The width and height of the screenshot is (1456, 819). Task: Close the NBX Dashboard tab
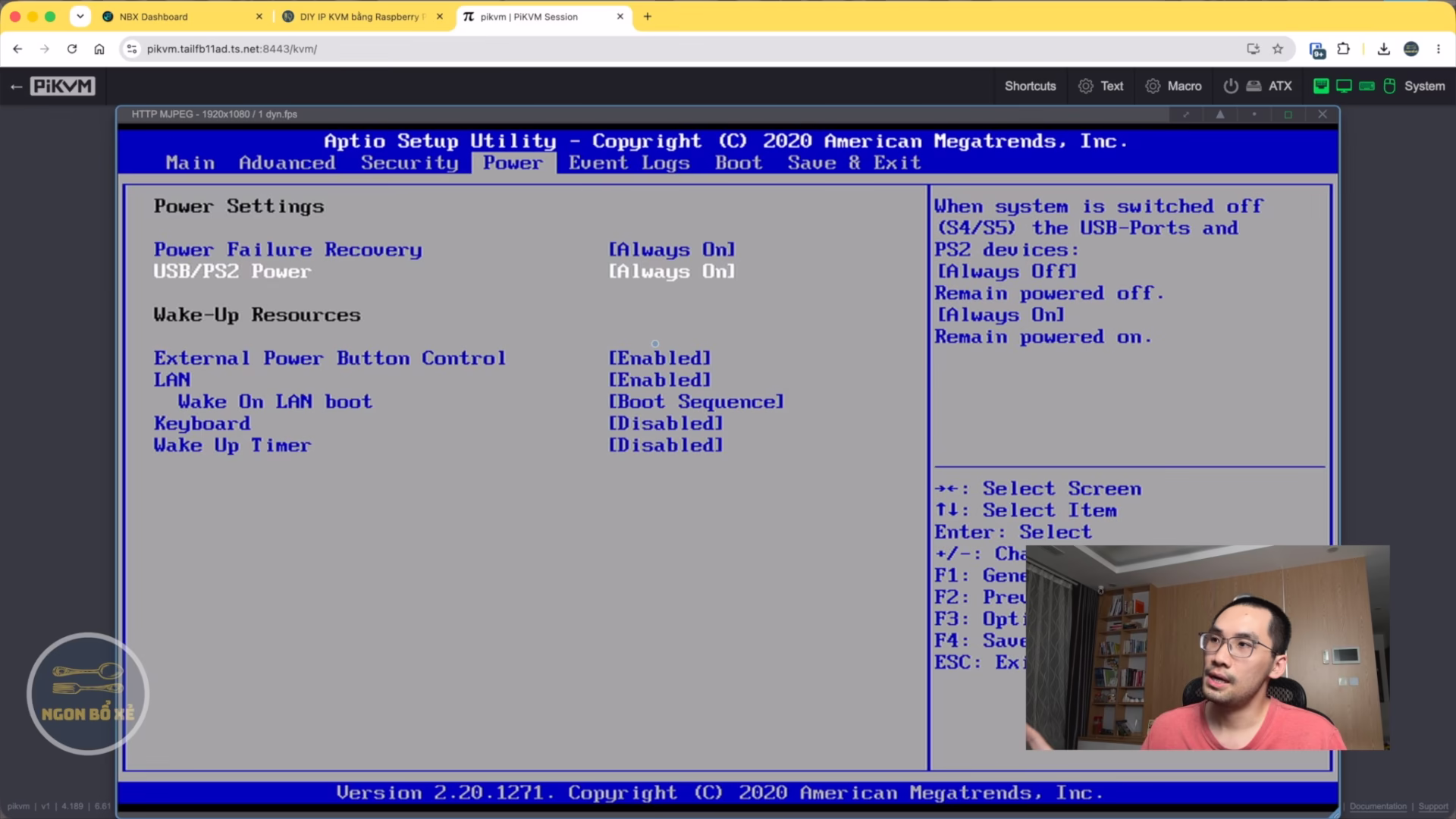point(259,17)
